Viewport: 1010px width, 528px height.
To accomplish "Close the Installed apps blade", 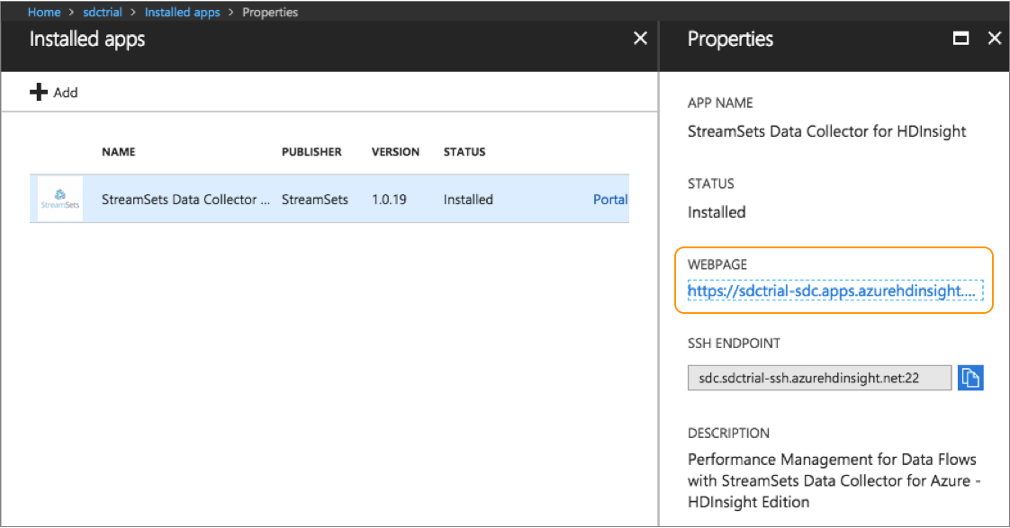I will pos(640,39).
